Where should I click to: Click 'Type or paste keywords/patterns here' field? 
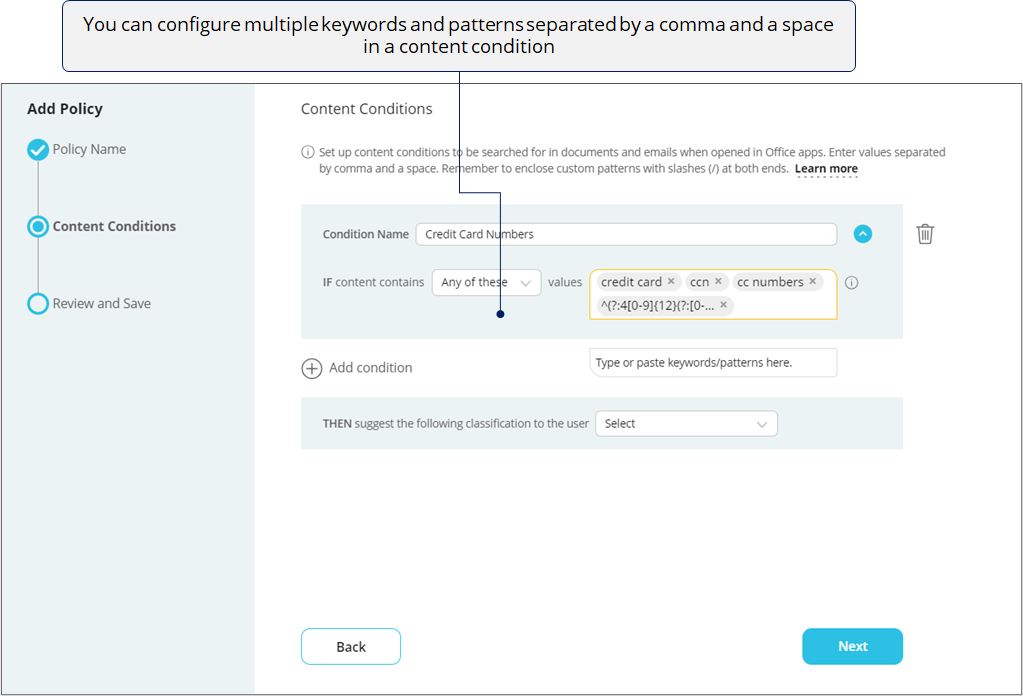tap(712, 363)
